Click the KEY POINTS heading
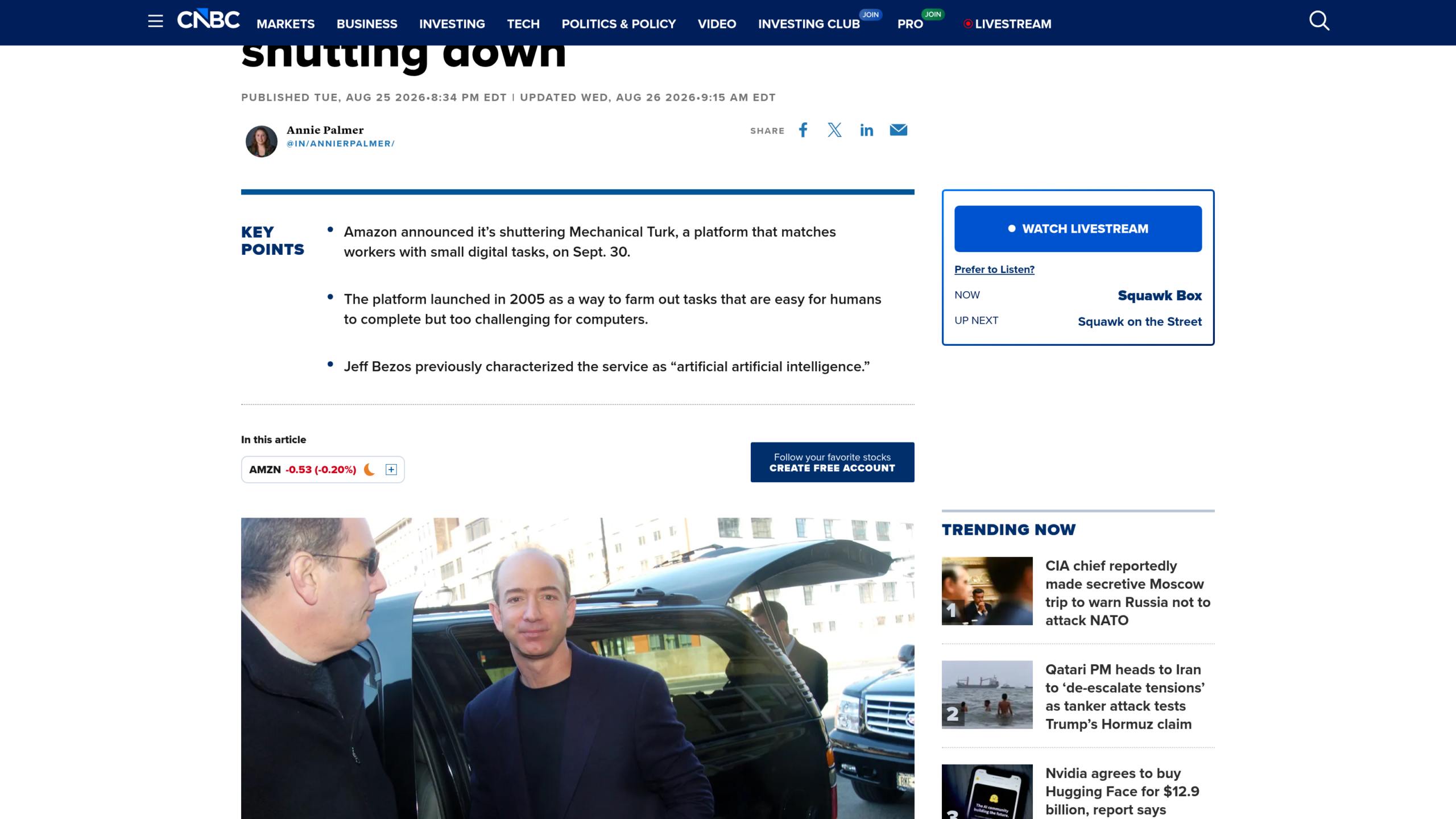 coord(272,241)
